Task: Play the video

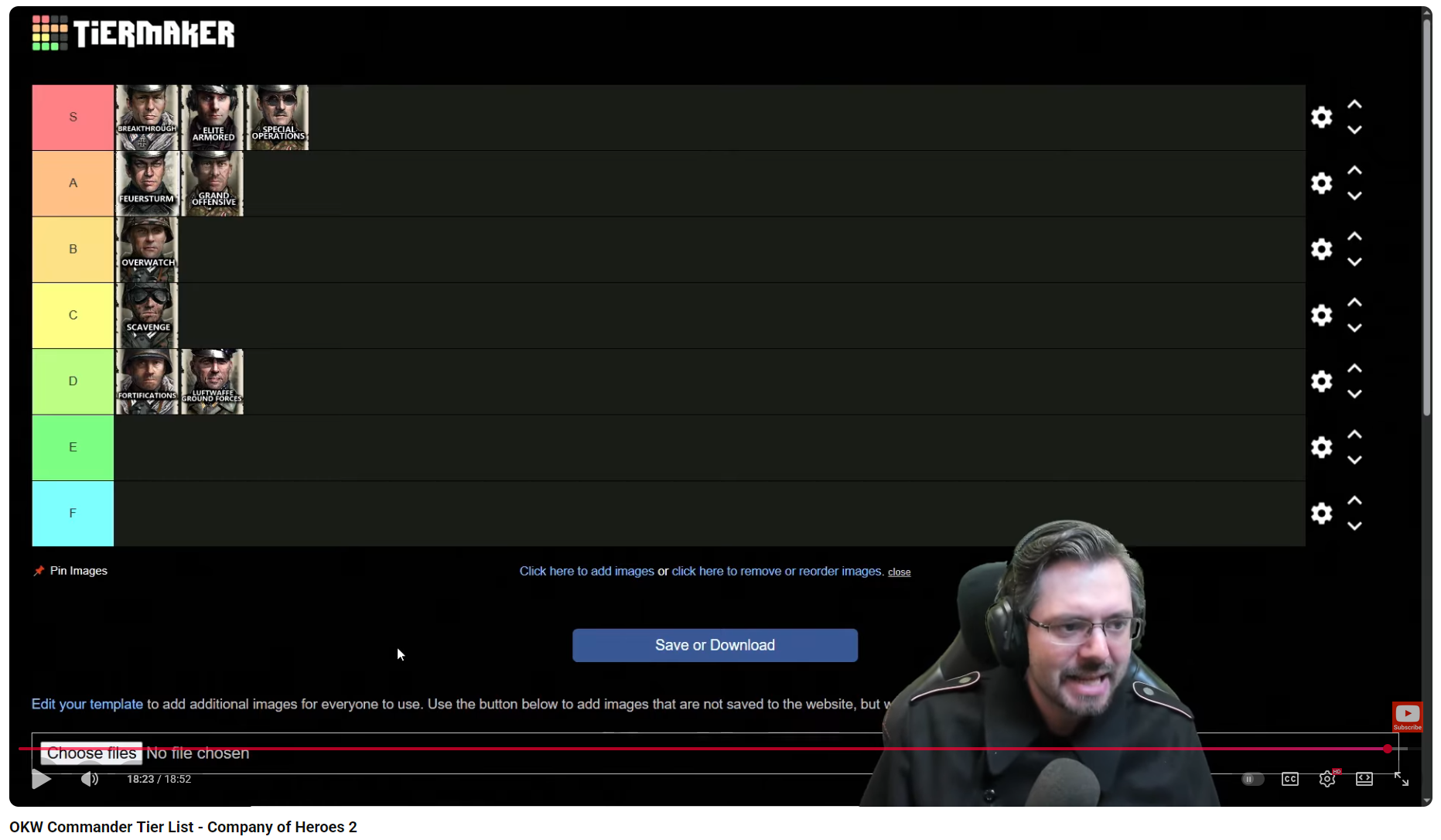Action: tap(42, 779)
